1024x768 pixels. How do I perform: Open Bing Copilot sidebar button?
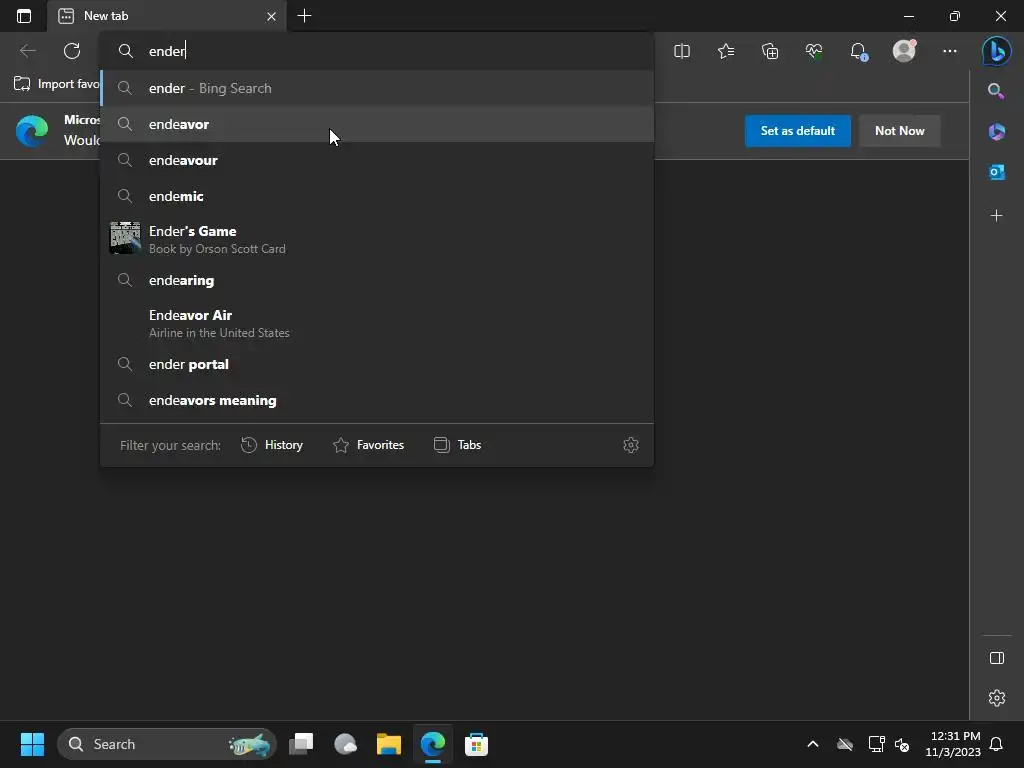(x=997, y=51)
